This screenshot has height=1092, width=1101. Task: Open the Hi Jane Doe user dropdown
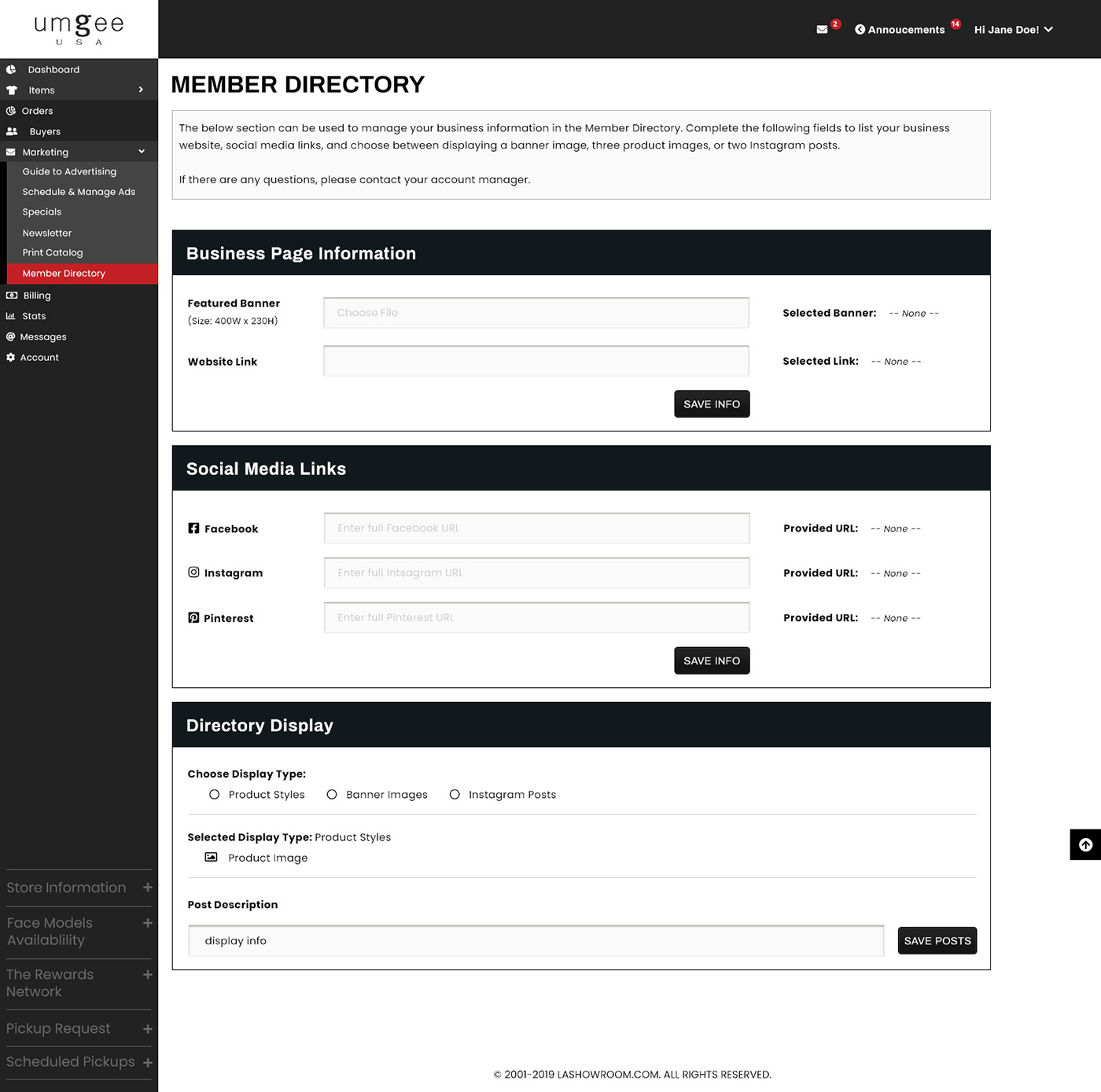tap(1013, 30)
